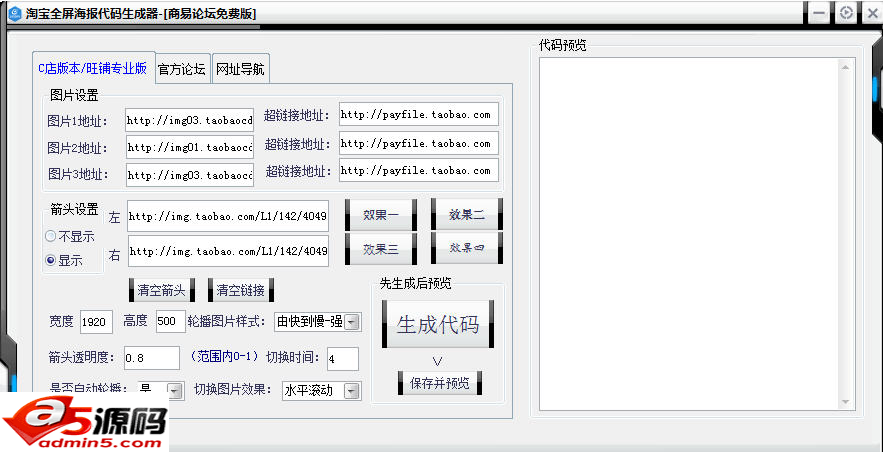883x452 pixels.
Task: Click the 图片3地址 input field
Action: click(x=190, y=175)
